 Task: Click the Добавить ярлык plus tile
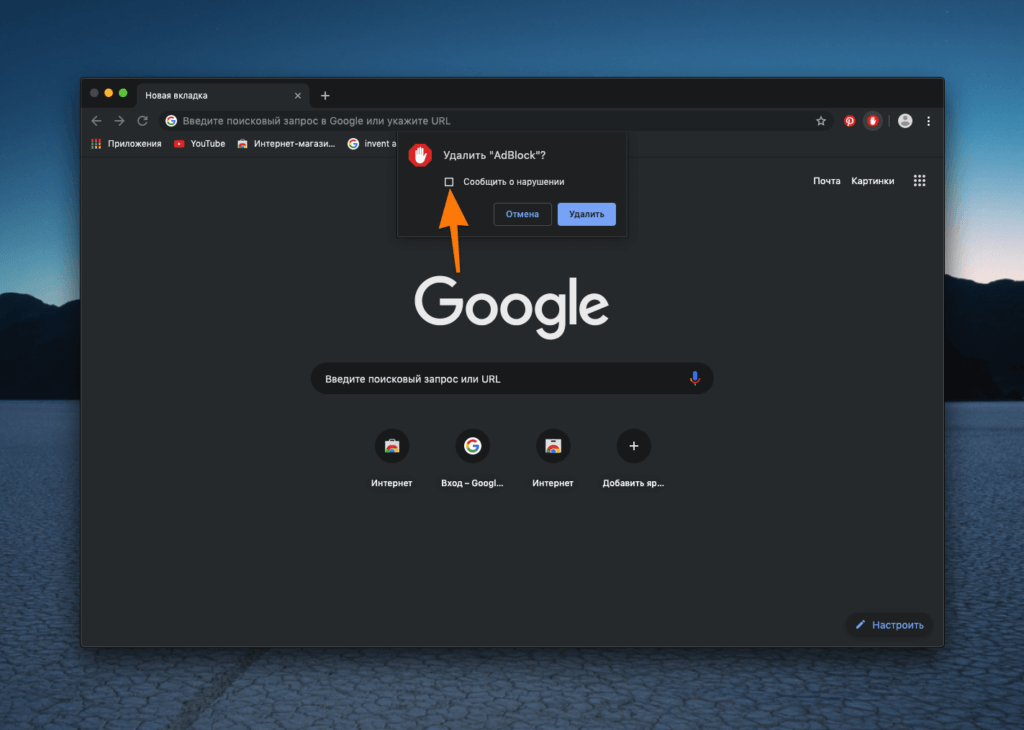tap(633, 458)
